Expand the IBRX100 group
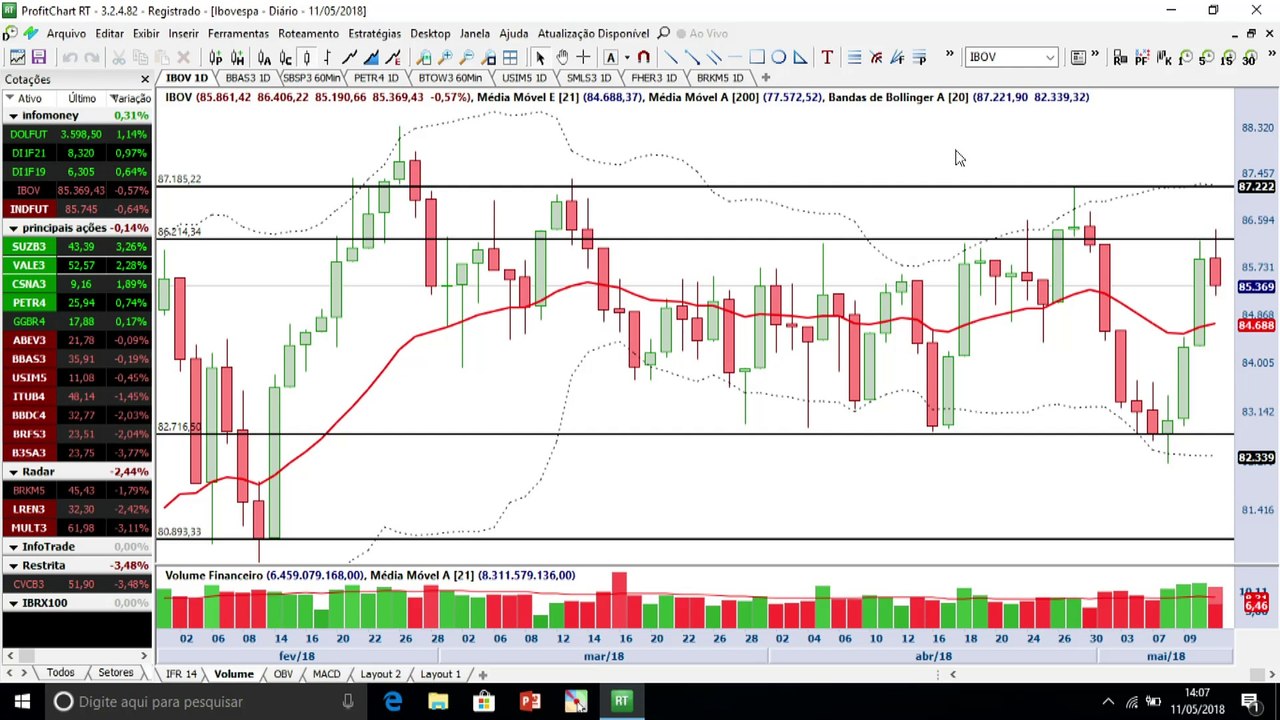 [x=14, y=603]
